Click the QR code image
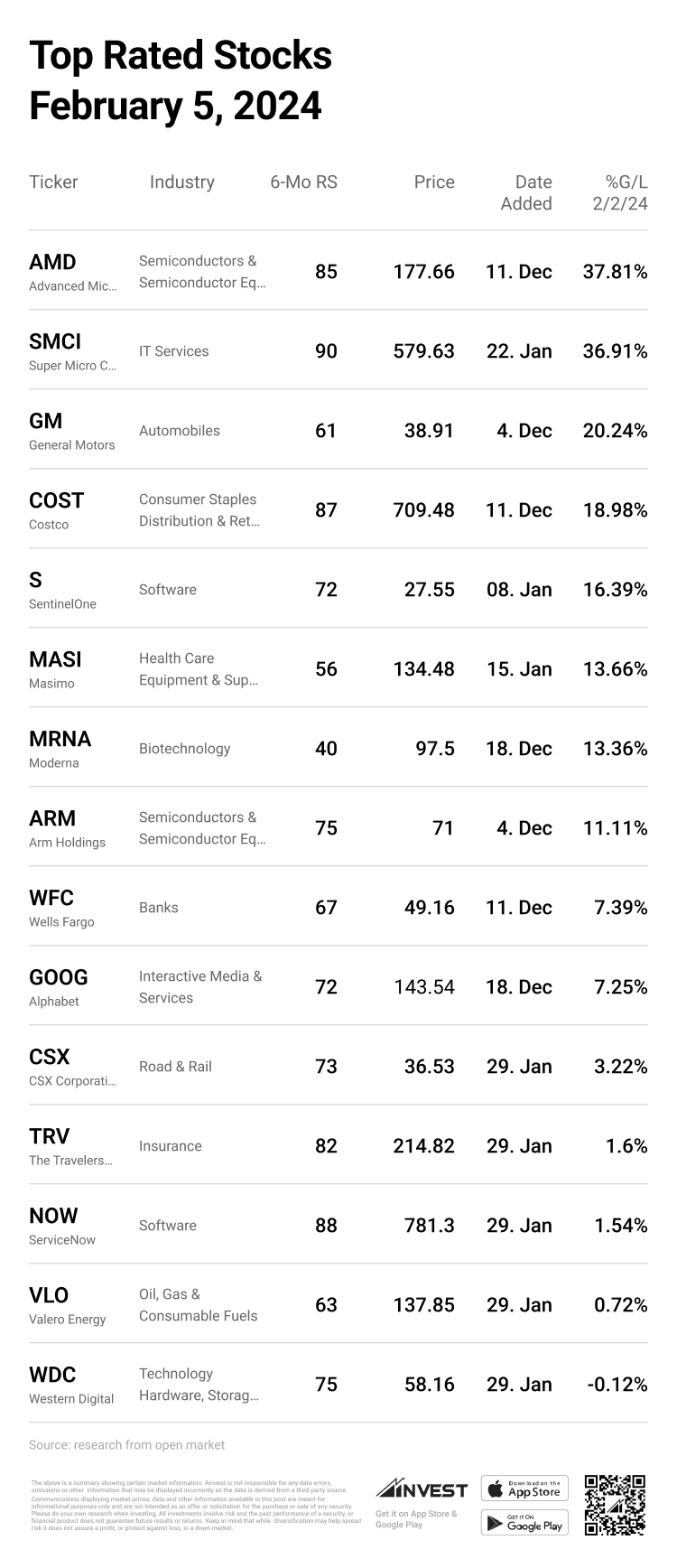 pos(615,1505)
